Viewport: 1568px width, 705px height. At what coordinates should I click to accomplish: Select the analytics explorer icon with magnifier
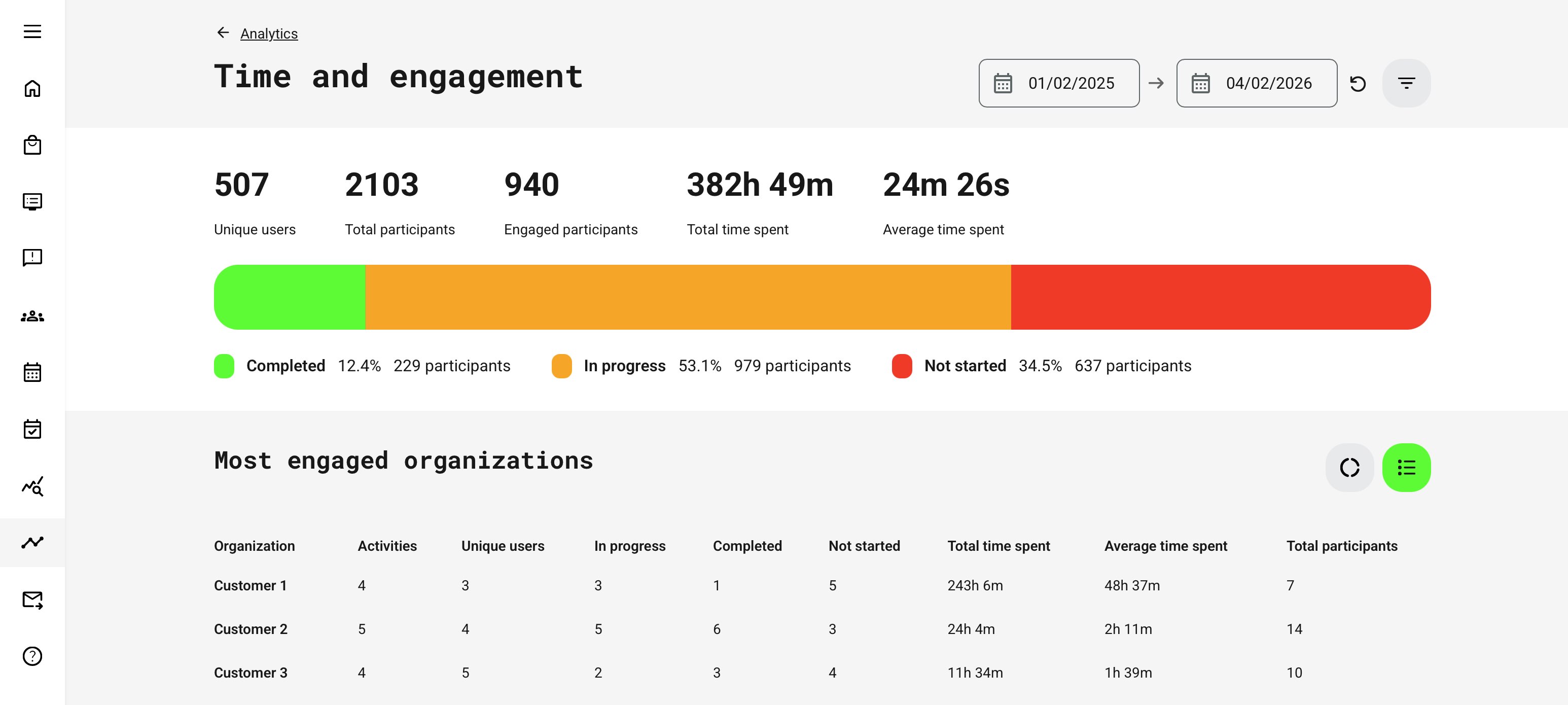32,486
